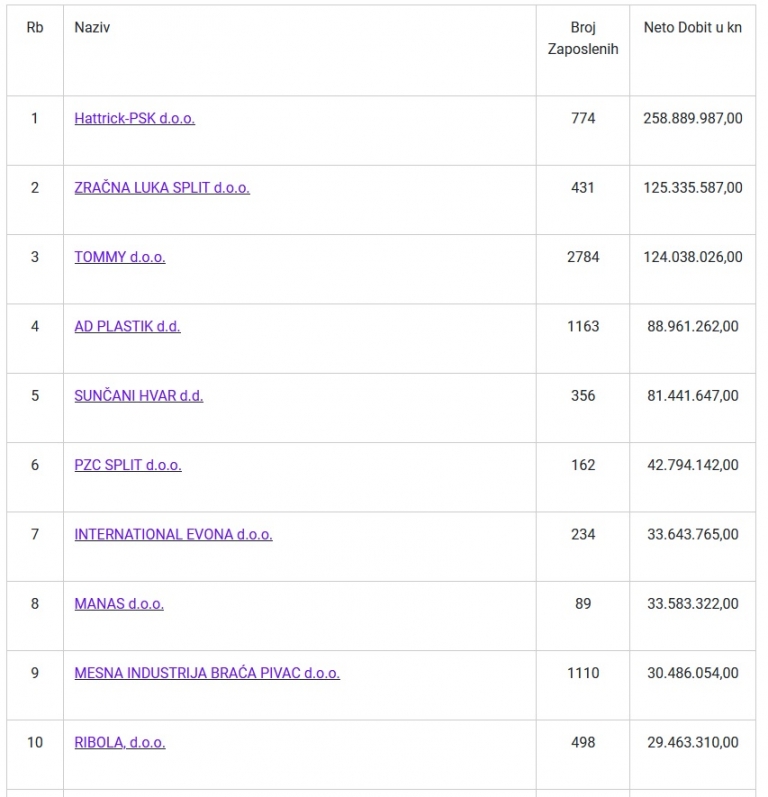The width and height of the screenshot is (768, 797).
Task: Select the employee count 2784 cell
Action: (x=583, y=257)
